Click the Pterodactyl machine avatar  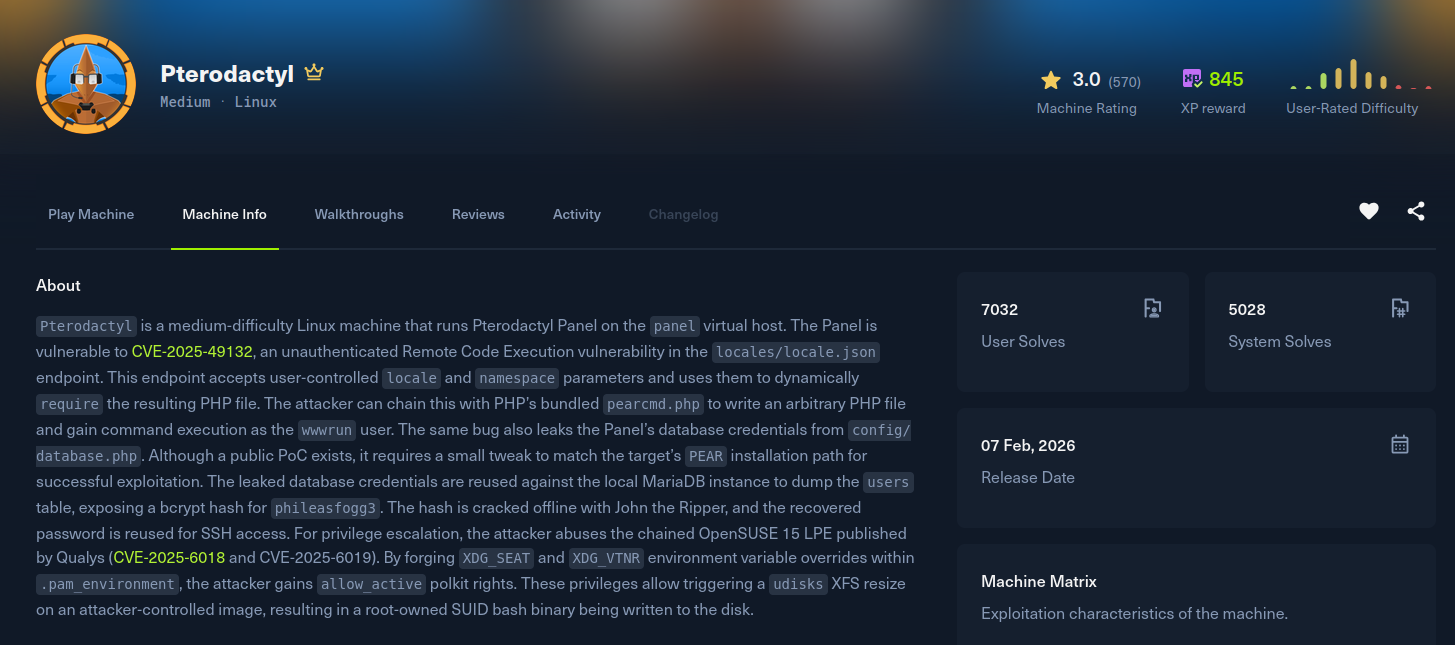pyautogui.click(x=85, y=83)
